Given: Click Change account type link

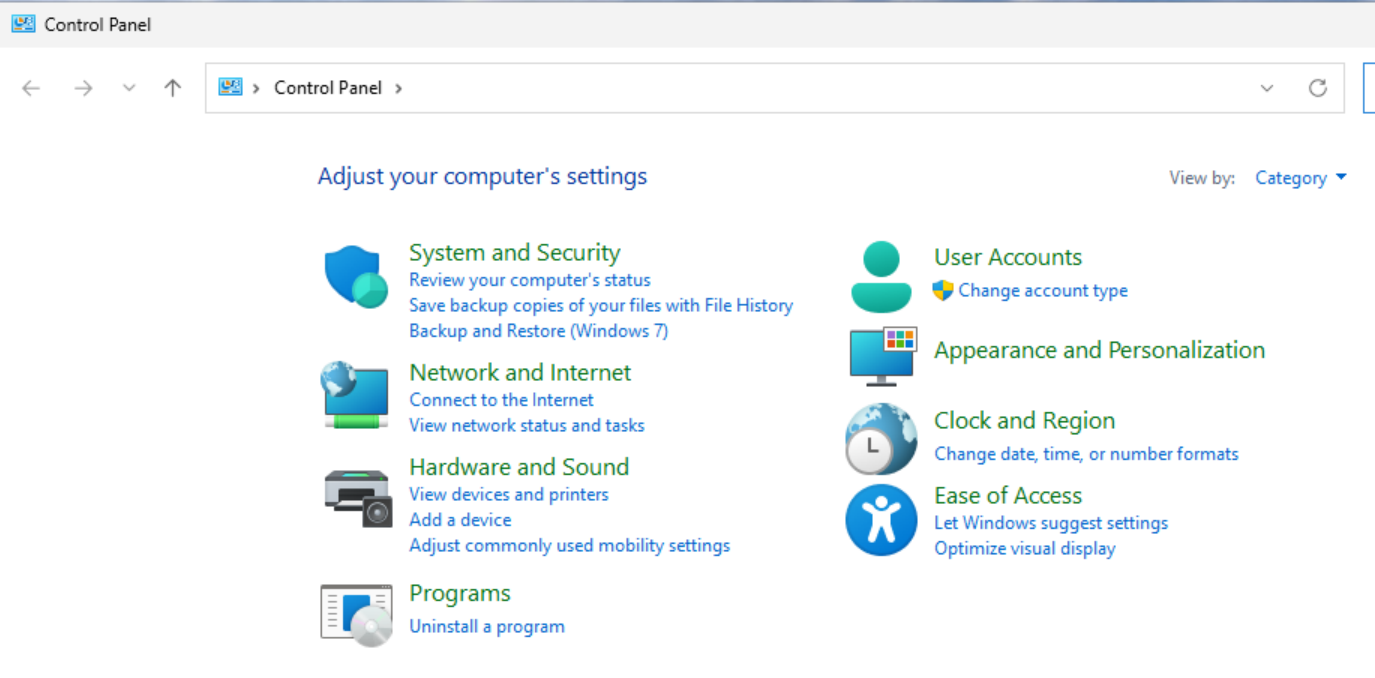Looking at the screenshot, I should 1043,290.
